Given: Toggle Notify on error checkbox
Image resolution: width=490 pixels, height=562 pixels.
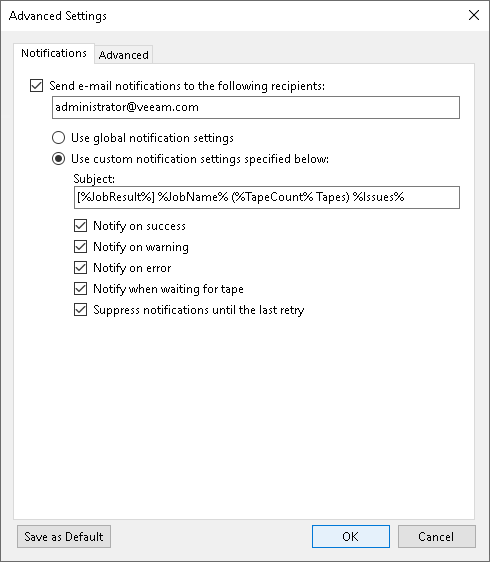Looking at the screenshot, I should 80,268.
